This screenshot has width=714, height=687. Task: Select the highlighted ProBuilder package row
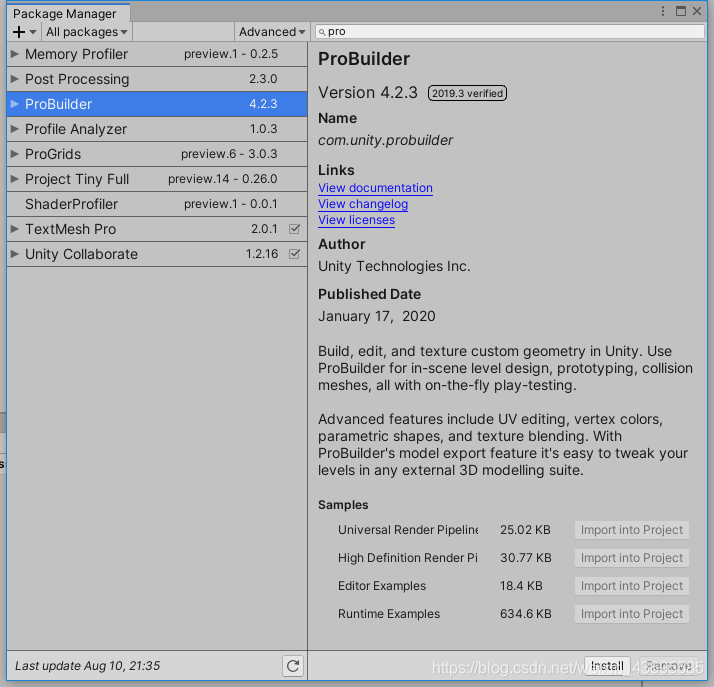click(157, 104)
